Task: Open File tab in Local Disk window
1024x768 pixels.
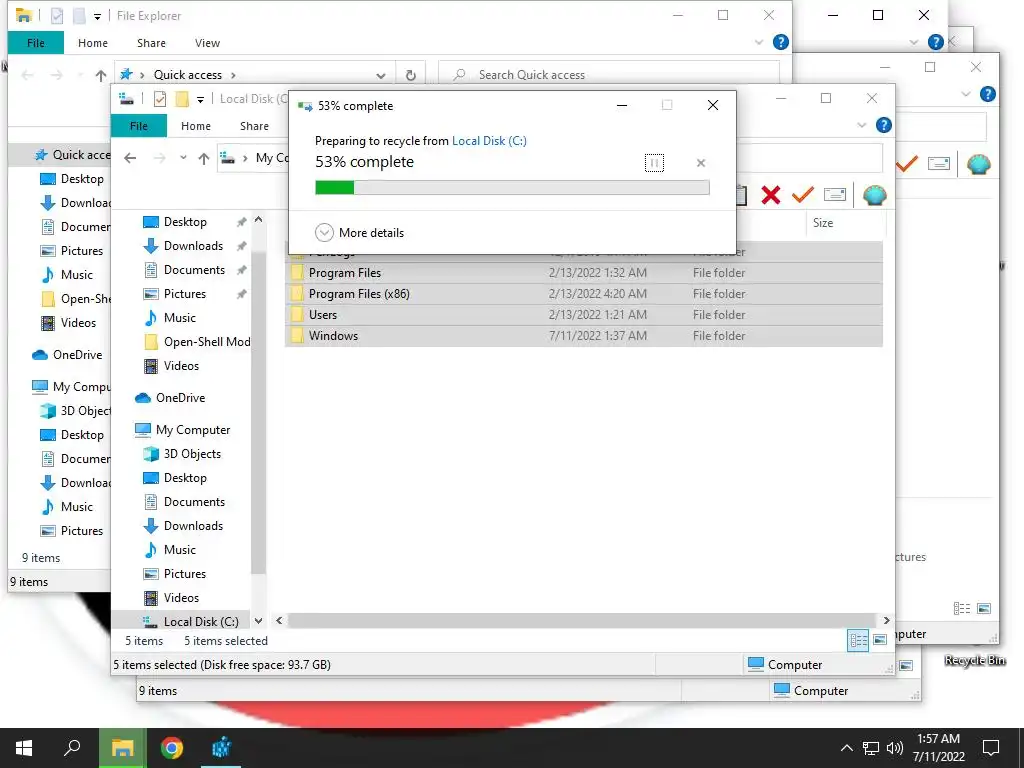Action: [x=138, y=126]
